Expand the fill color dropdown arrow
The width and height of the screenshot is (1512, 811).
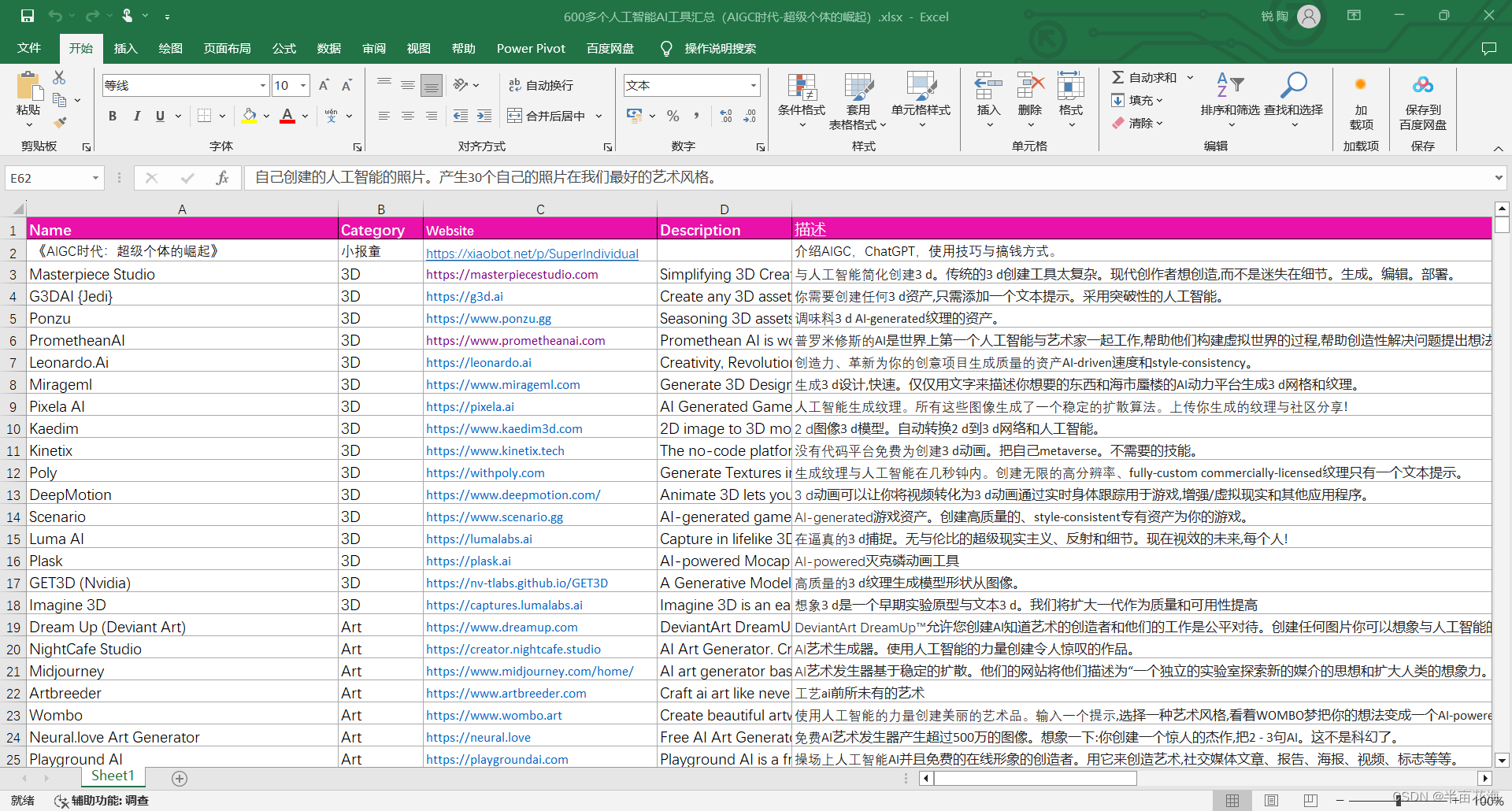pos(266,116)
